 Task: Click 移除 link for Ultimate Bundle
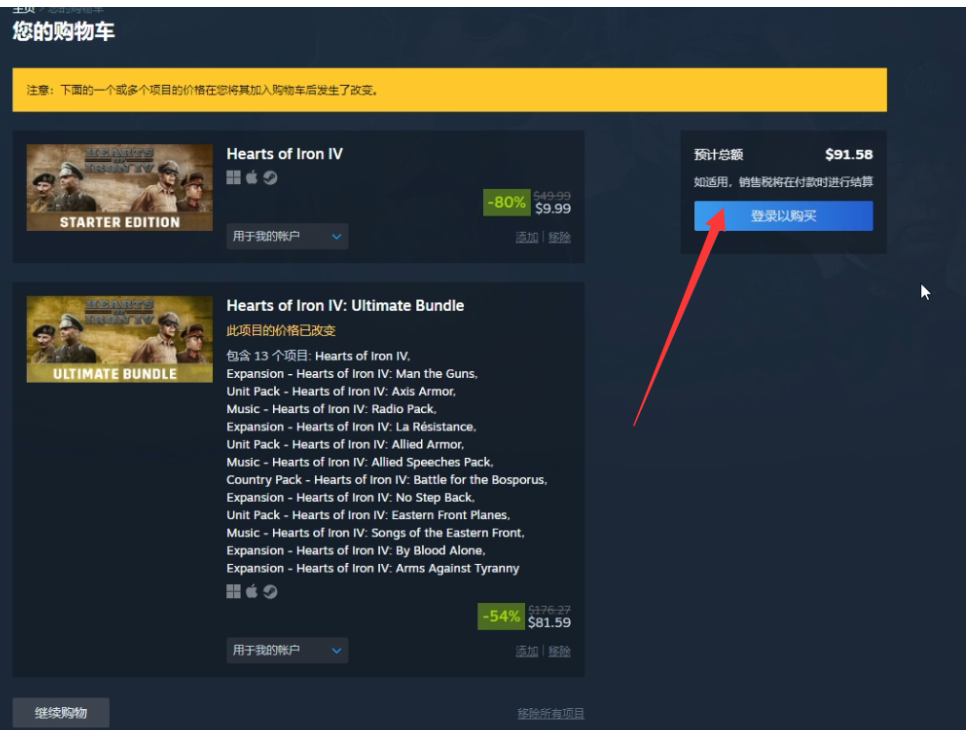tap(559, 651)
